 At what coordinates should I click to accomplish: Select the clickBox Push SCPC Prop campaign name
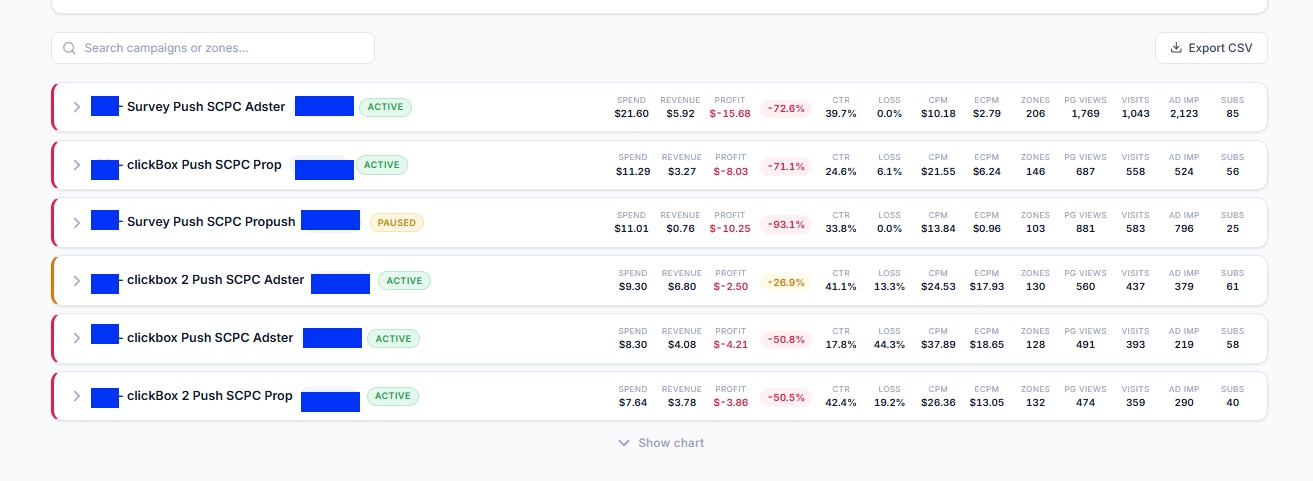(x=204, y=165)
